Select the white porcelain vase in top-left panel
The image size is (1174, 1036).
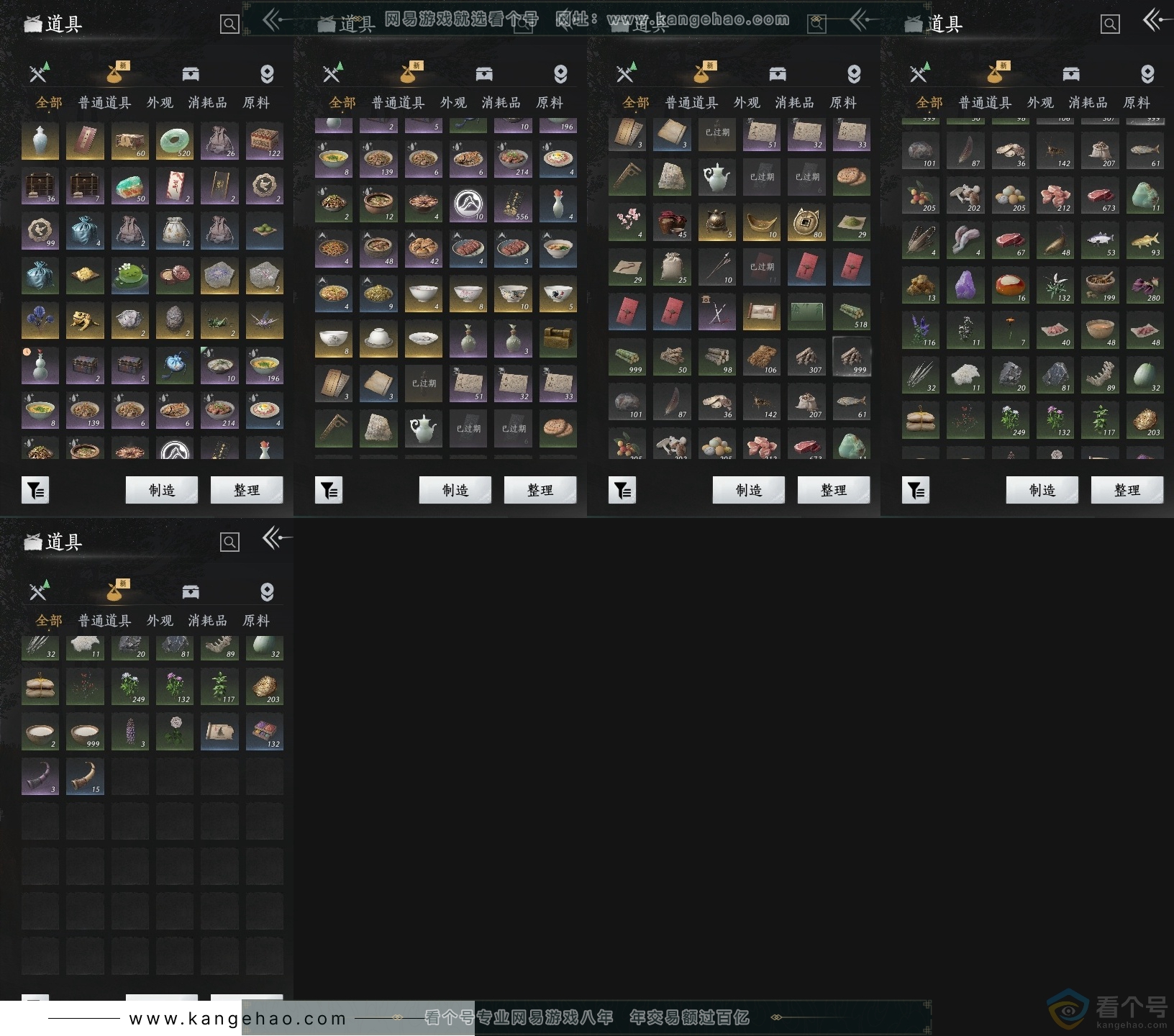[40, 141]
